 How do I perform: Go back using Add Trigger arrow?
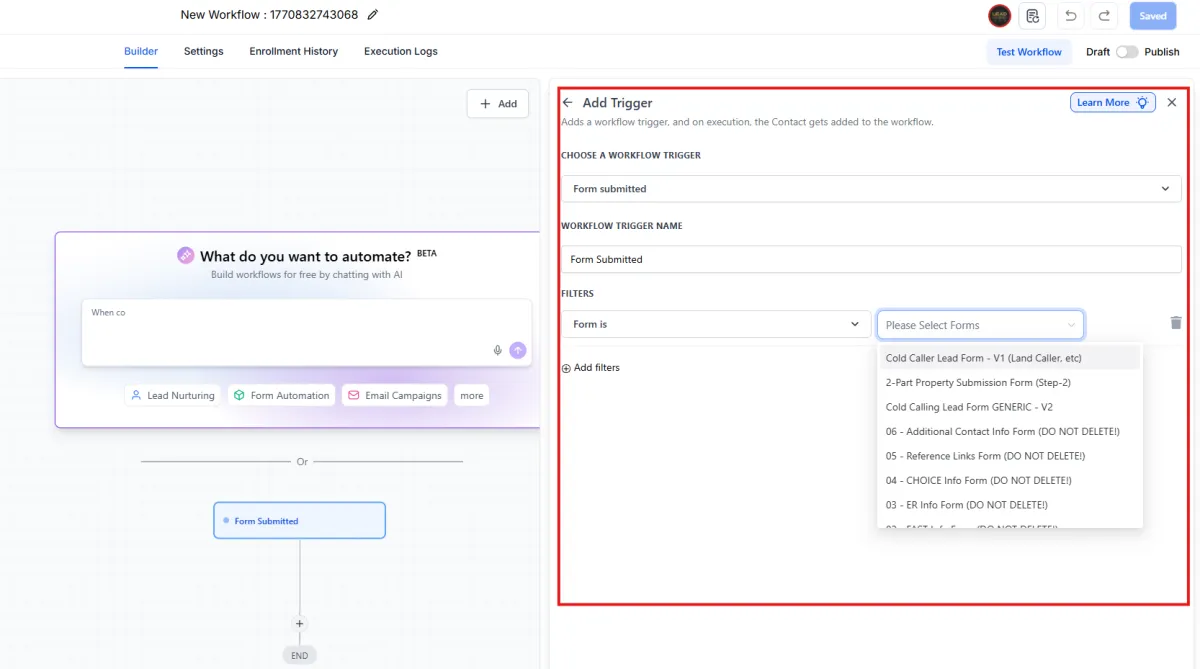[568, 103]
